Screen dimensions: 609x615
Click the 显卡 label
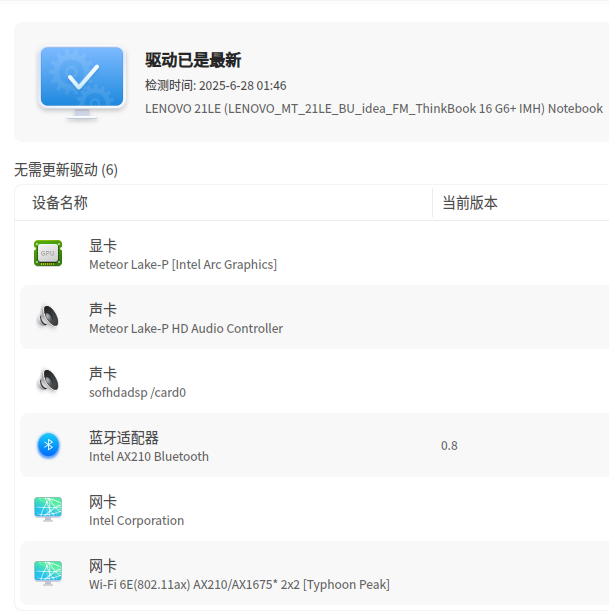coord(103,246)
